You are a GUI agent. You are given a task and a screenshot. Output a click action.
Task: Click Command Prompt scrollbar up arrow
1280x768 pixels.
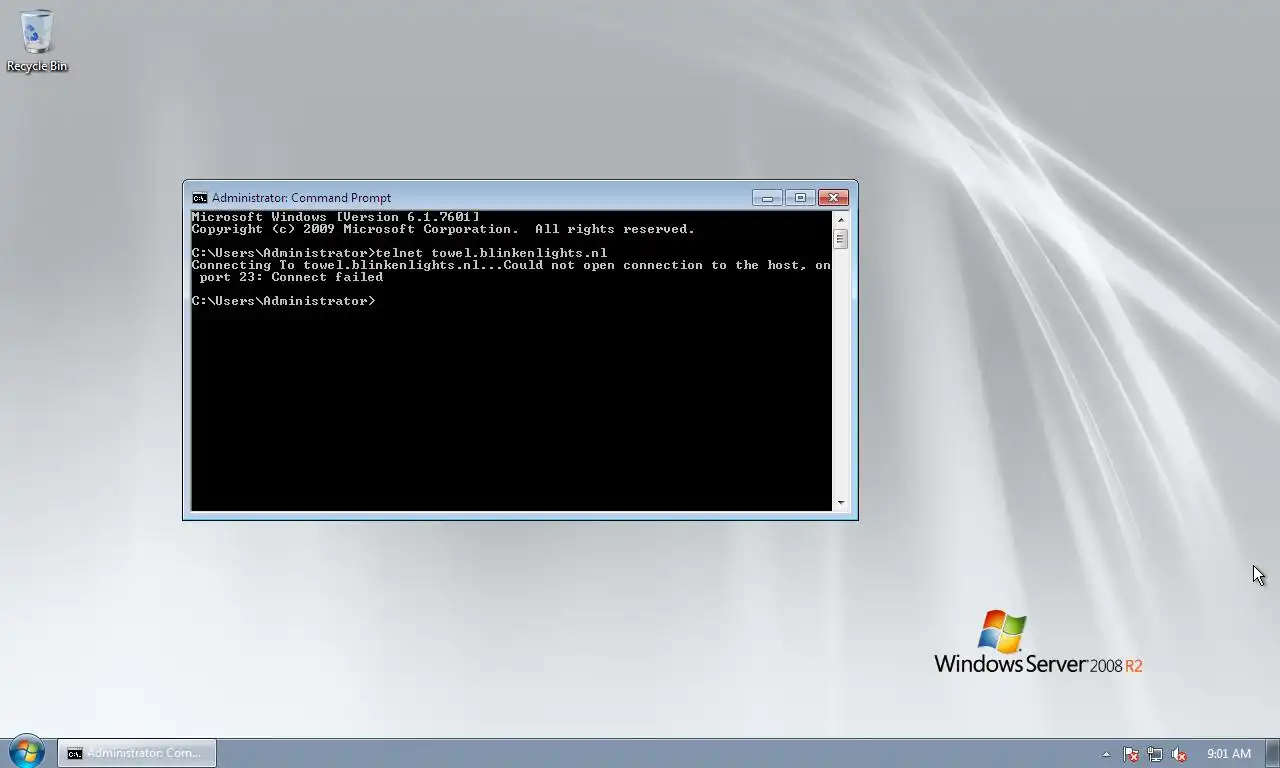tap(840, 219)
